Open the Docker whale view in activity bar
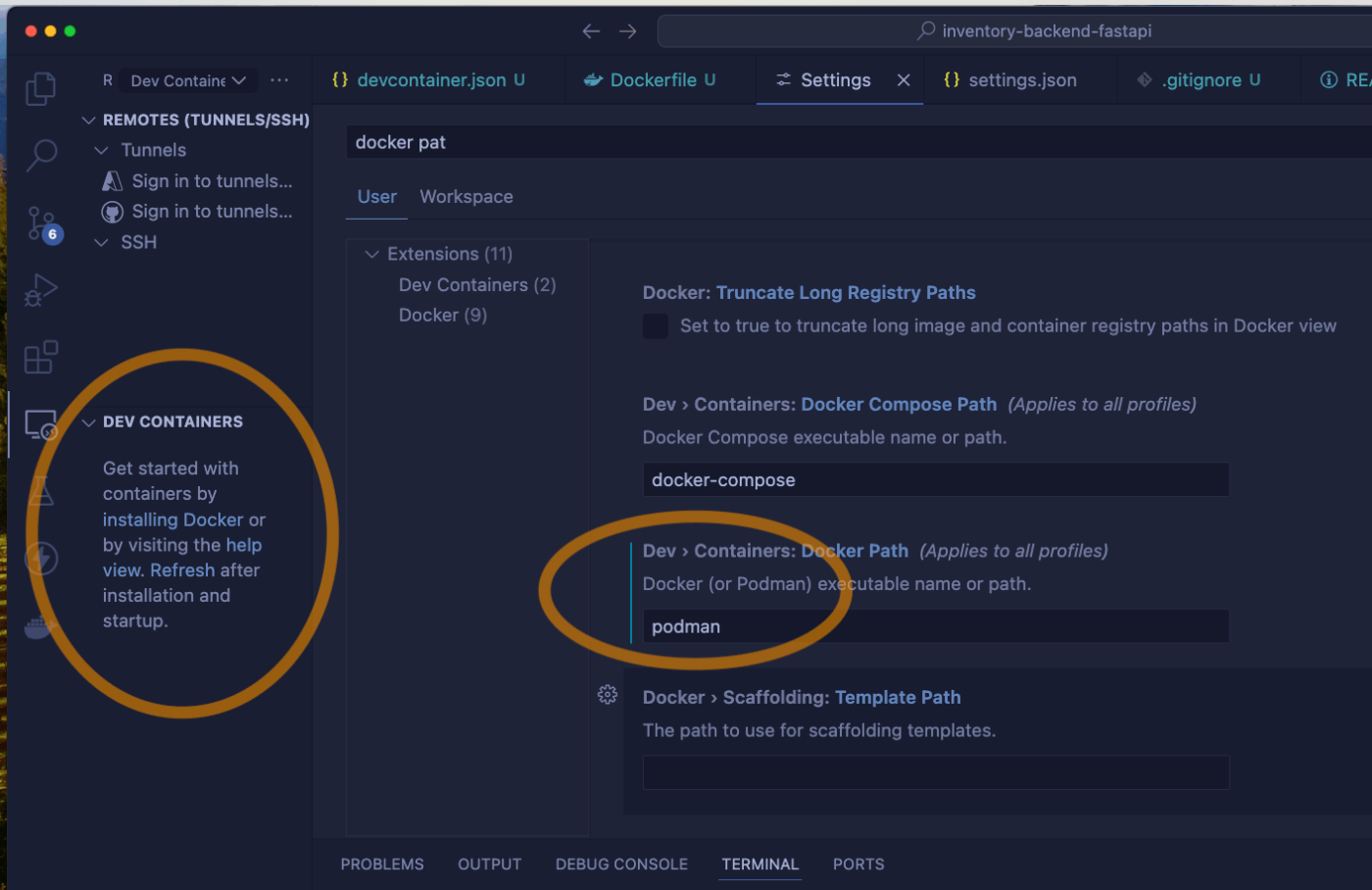 (x=40, y=627)
